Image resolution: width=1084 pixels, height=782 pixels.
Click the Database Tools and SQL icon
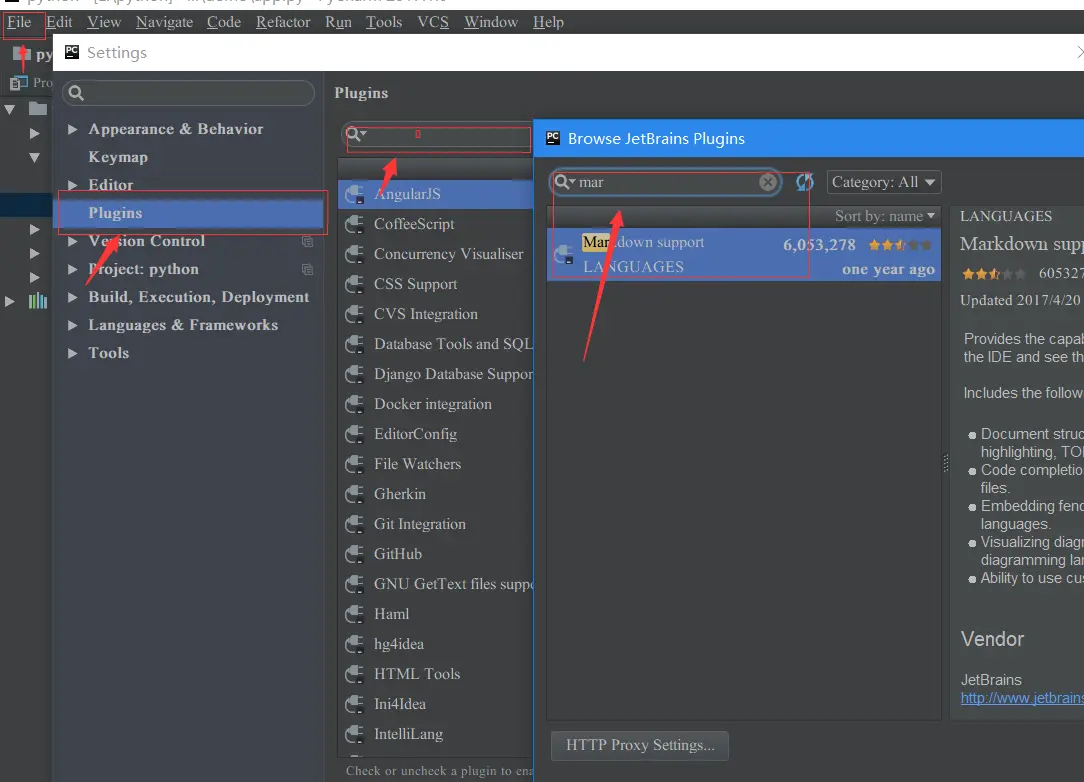tap(355, 344)
